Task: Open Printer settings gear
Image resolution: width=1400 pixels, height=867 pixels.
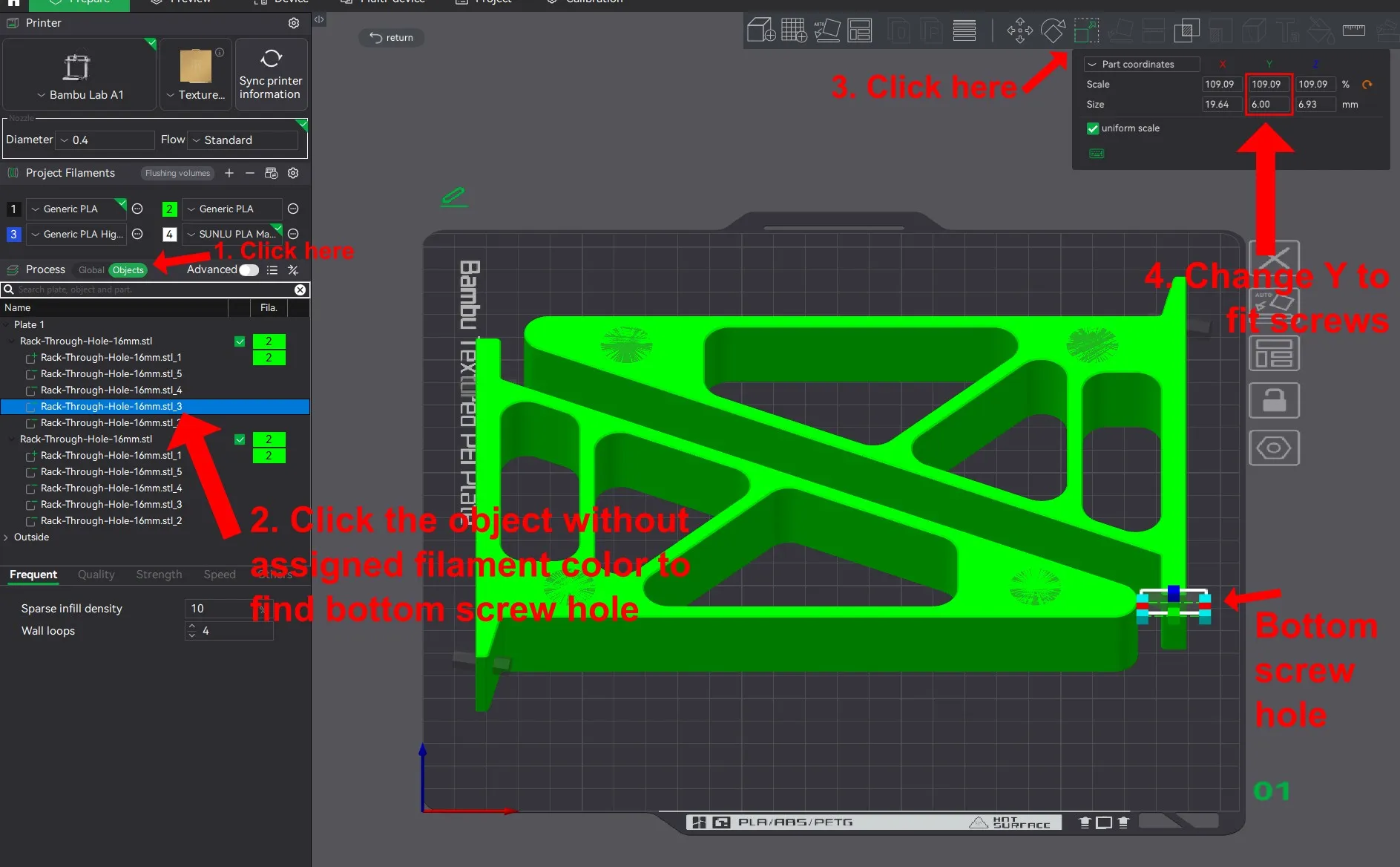Action: 294,23
